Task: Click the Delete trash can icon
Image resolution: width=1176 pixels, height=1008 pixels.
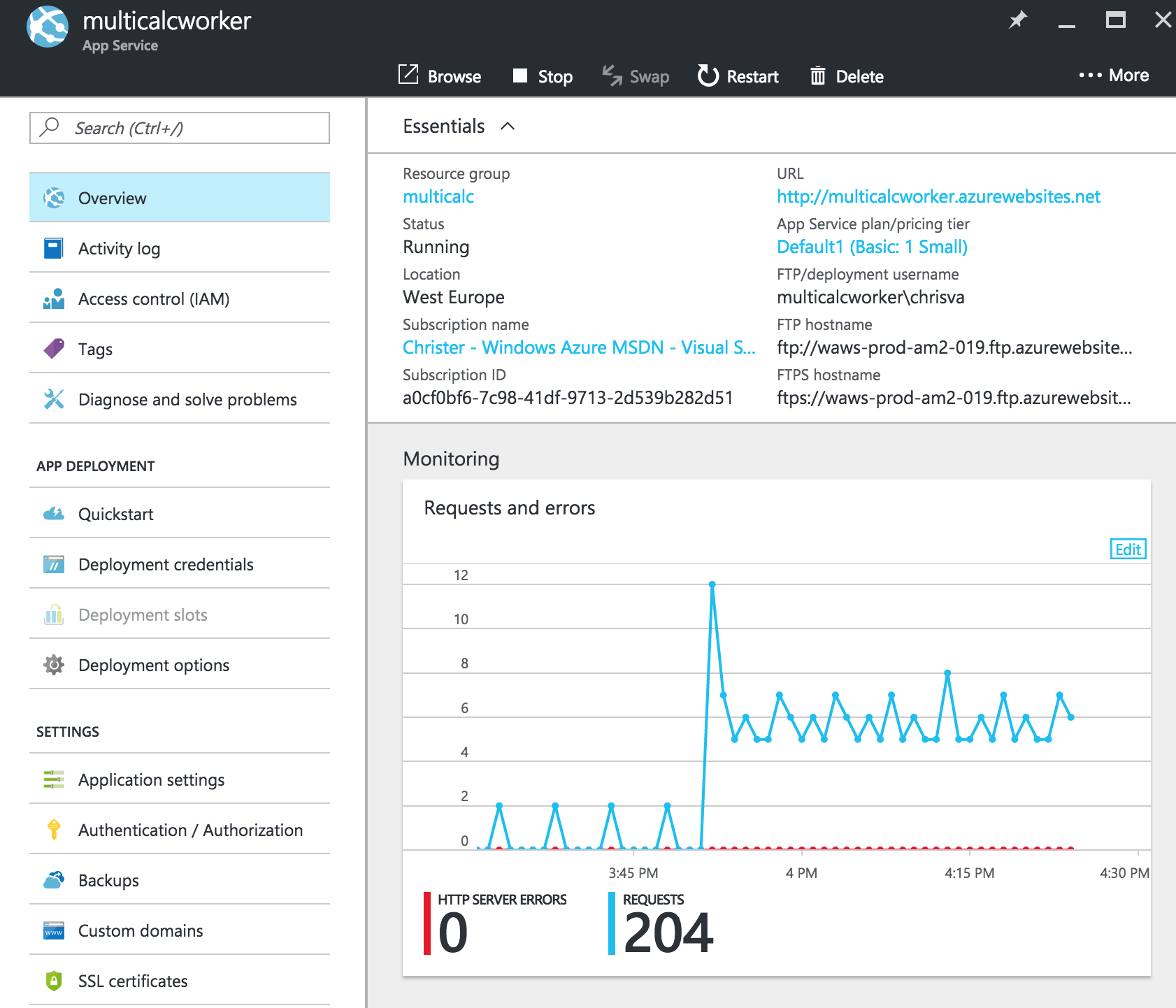Action: 817,75
